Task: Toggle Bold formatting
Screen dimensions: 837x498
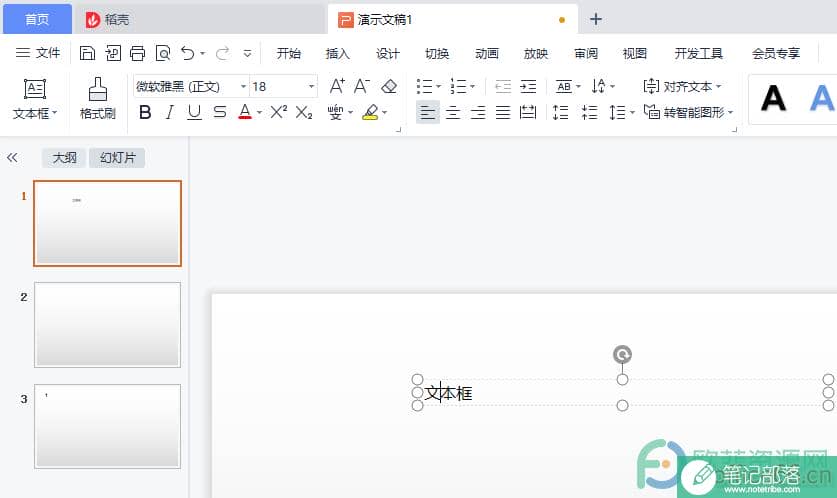Action: (x=145, y=112)
